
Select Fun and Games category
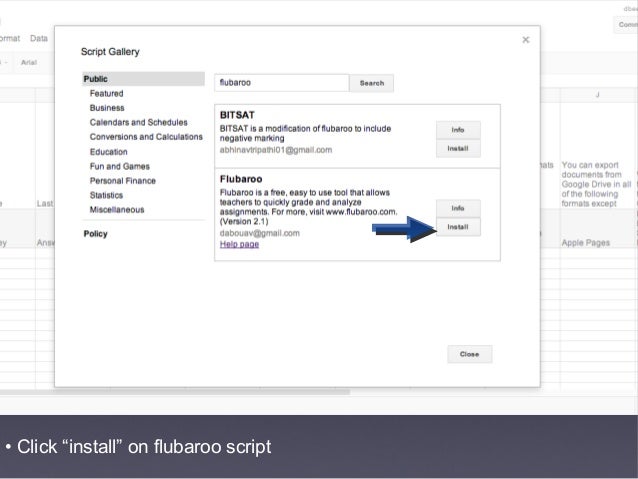coord(120,166)
